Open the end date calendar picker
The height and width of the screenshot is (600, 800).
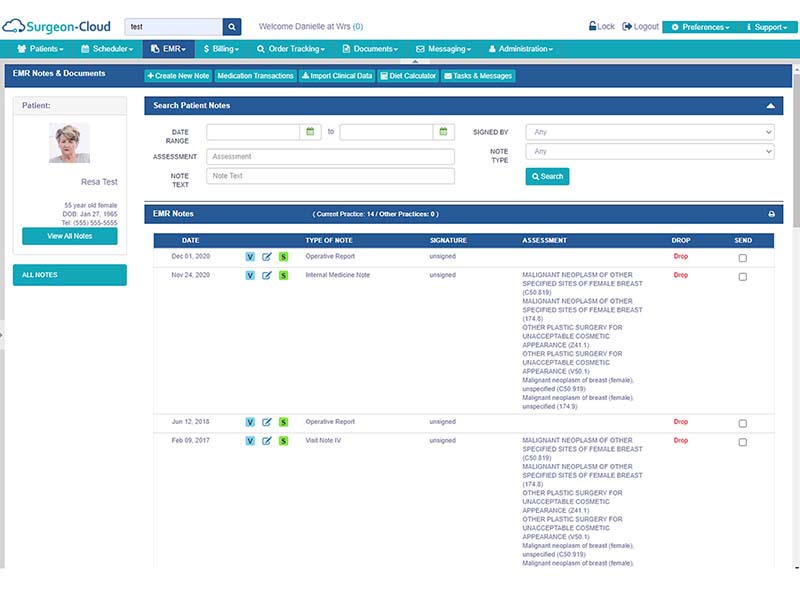(443, 132)
